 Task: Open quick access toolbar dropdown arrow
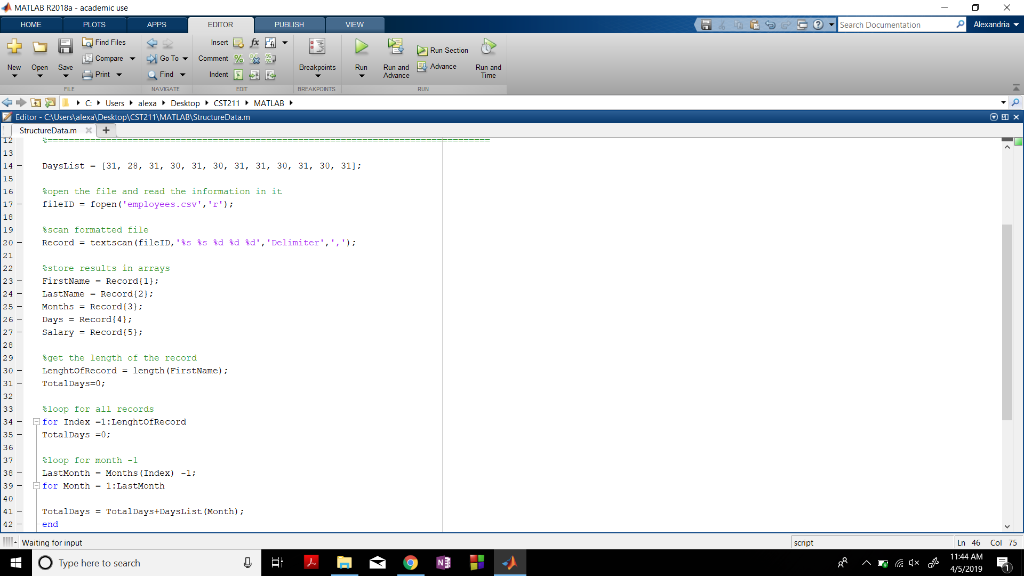831,25
